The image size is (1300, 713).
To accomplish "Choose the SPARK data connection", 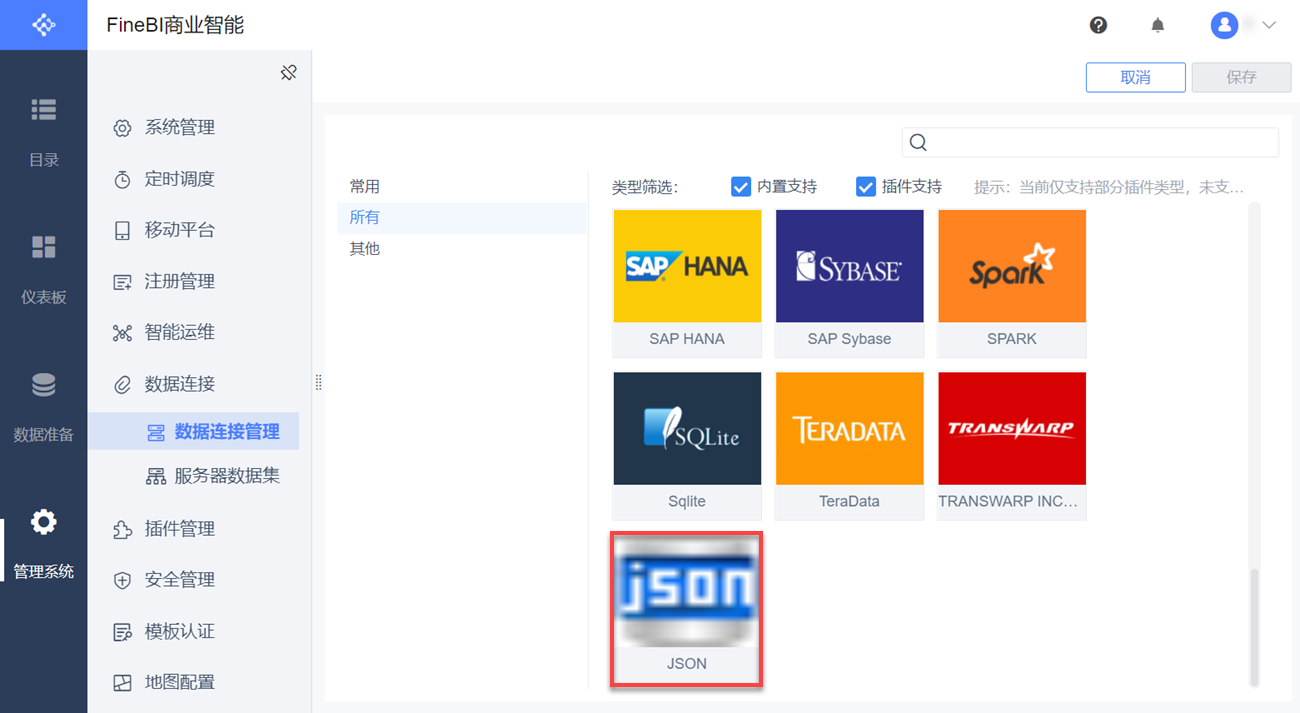I will 1012,283.
